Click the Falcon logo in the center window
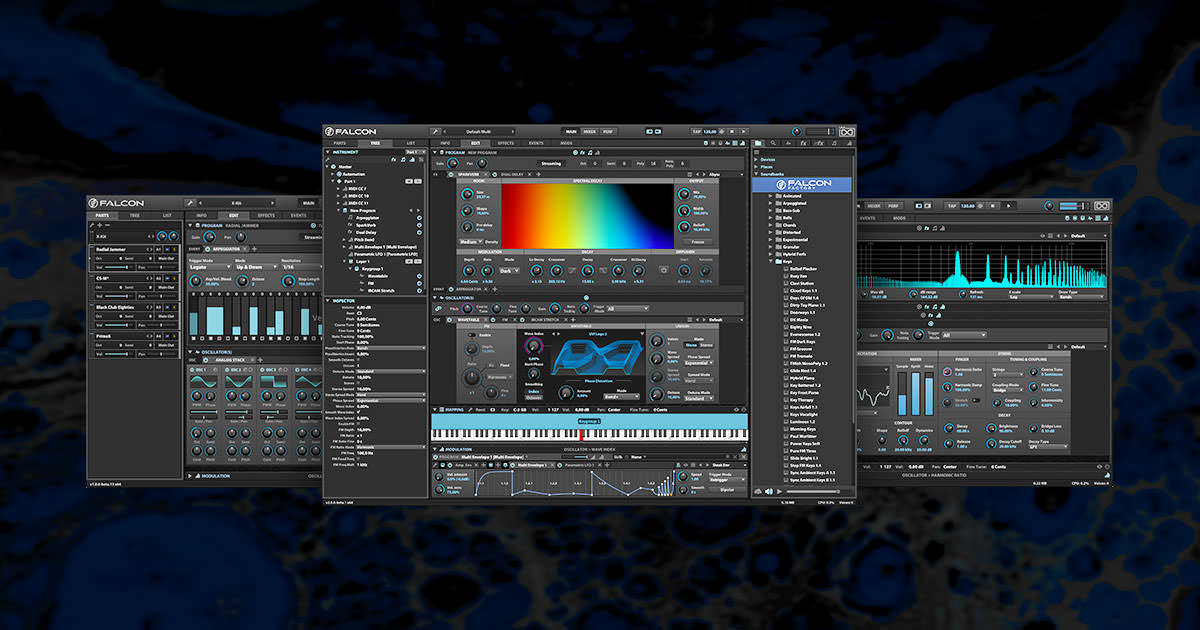The height and width of the screenshot is (630, 1200). [x=352, y=131]
